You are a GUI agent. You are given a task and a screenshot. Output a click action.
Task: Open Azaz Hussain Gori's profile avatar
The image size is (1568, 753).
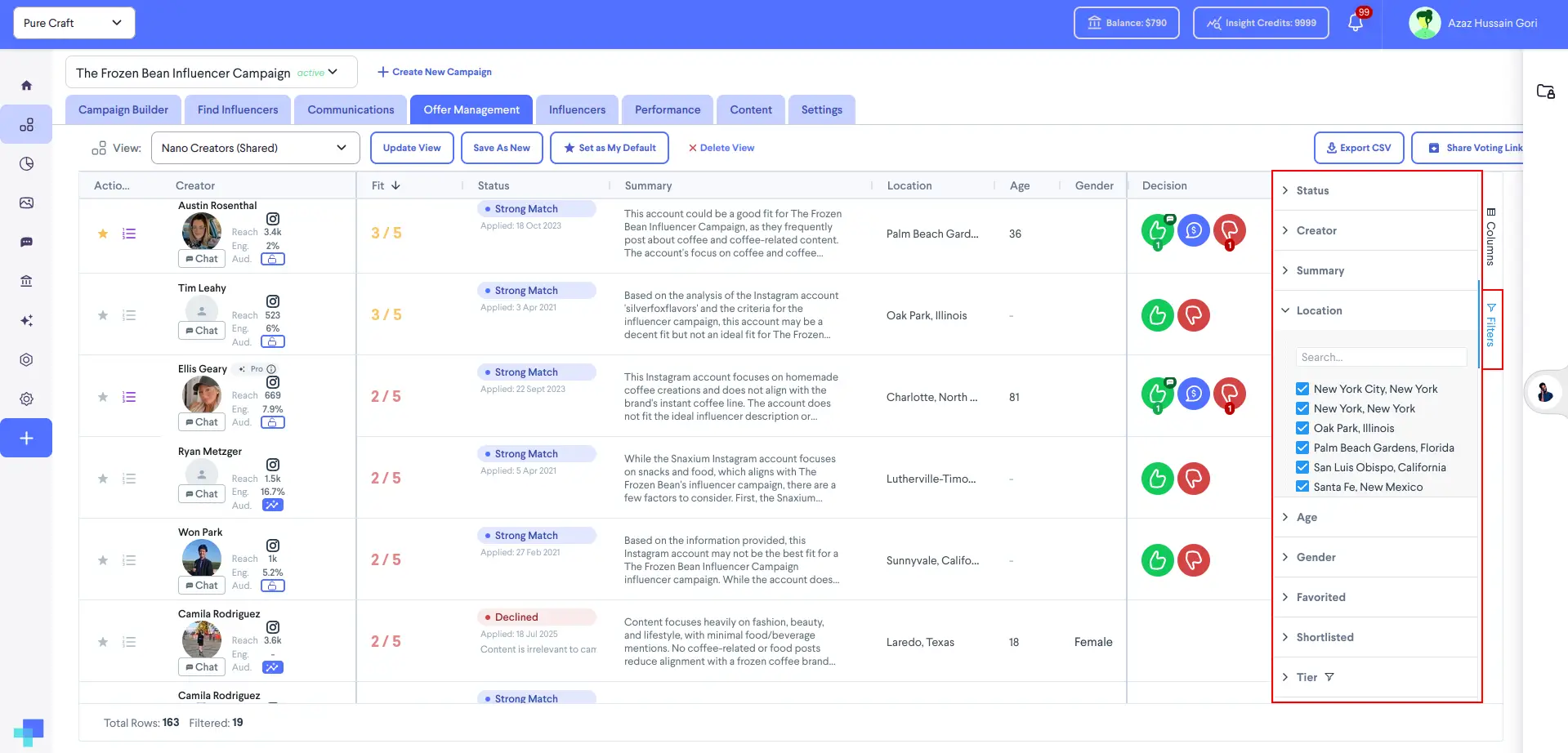pos(1425,23)
